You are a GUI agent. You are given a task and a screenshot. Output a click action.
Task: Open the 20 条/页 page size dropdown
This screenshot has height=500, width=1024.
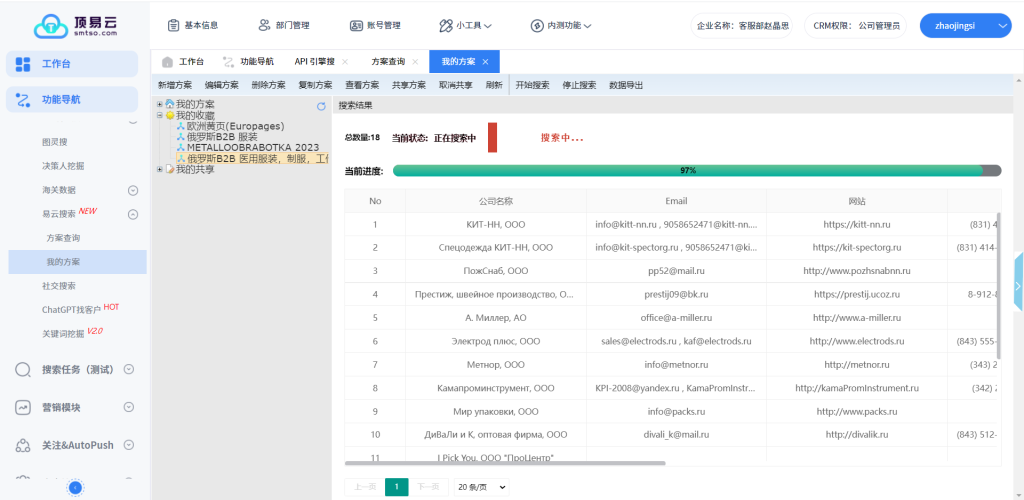point(481,487)
